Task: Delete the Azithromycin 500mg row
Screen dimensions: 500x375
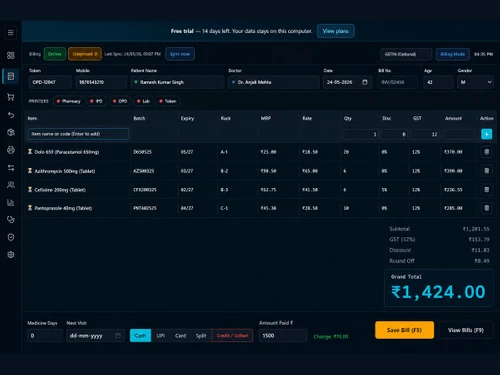Action: [487, 171]
